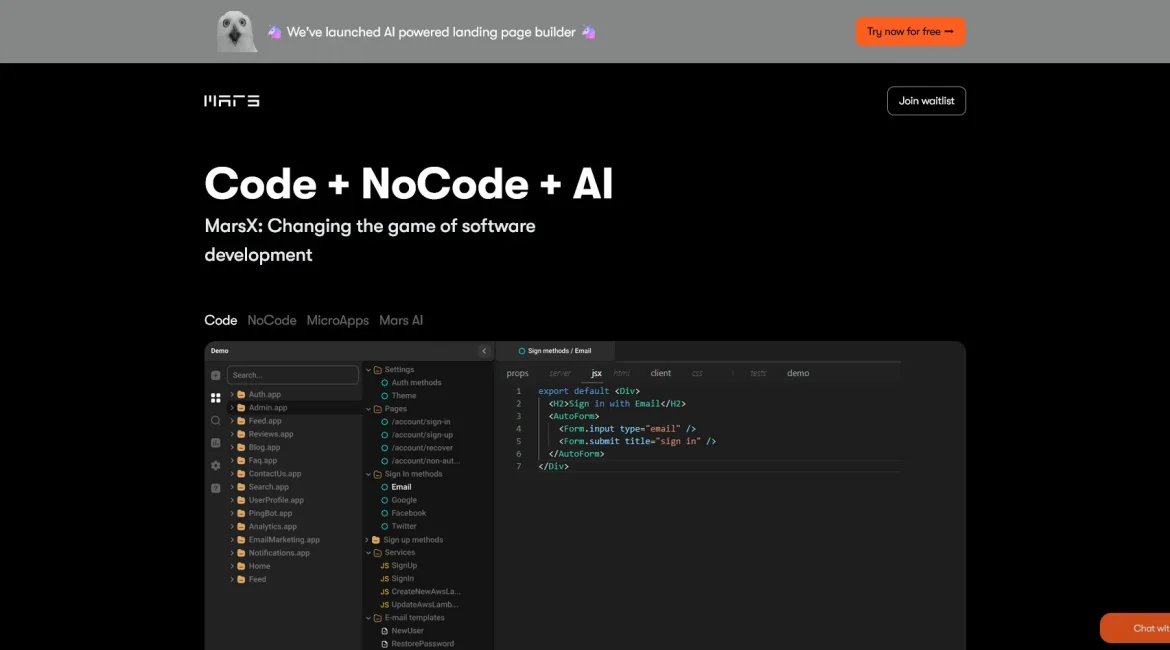Click the magnifier search icon in Demo sidebar
The height and width of the screenshot is (650, 1170).
click(x=216, y=421)
